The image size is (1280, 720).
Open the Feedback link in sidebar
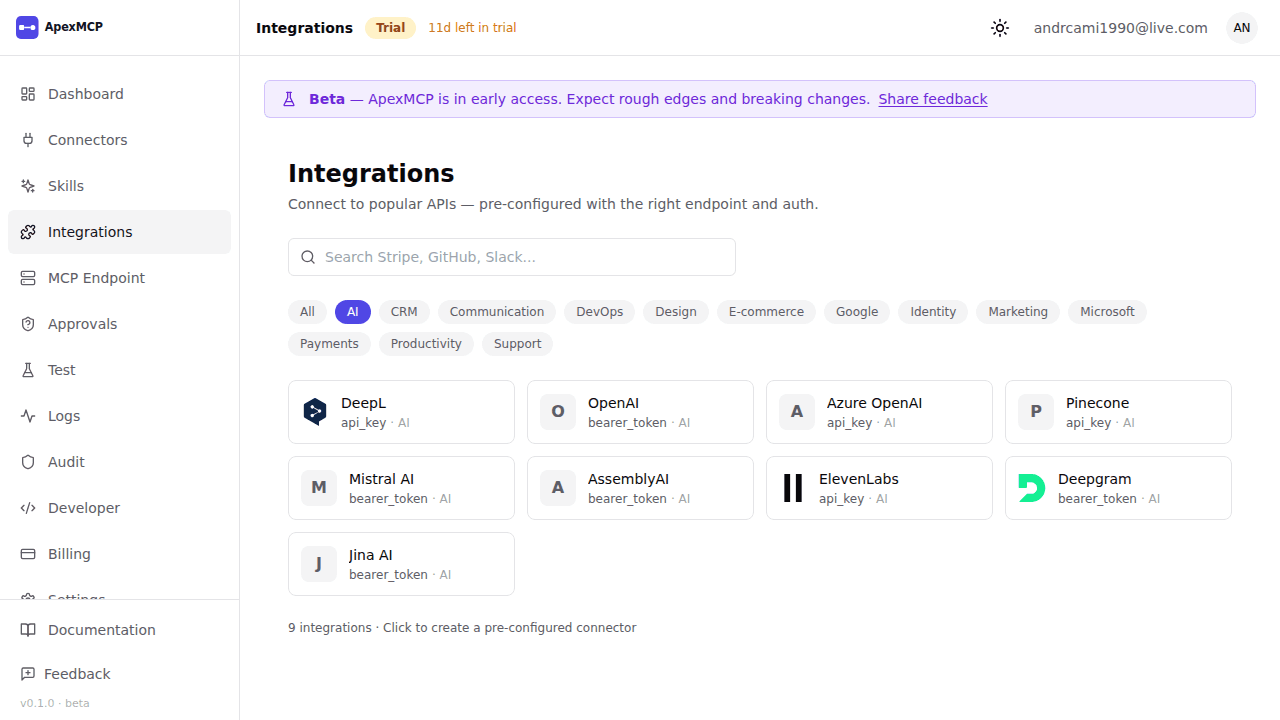pyautogui.click(x=119, y=674)
